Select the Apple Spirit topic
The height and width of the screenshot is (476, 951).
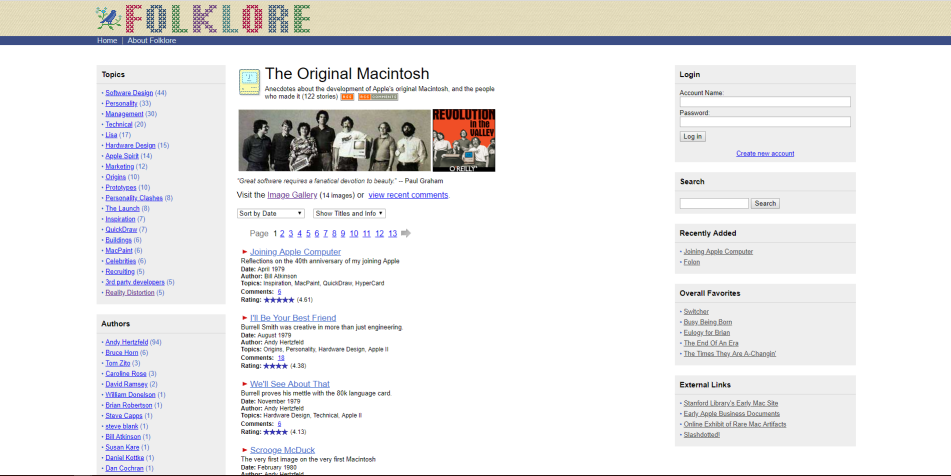point(122,156)
